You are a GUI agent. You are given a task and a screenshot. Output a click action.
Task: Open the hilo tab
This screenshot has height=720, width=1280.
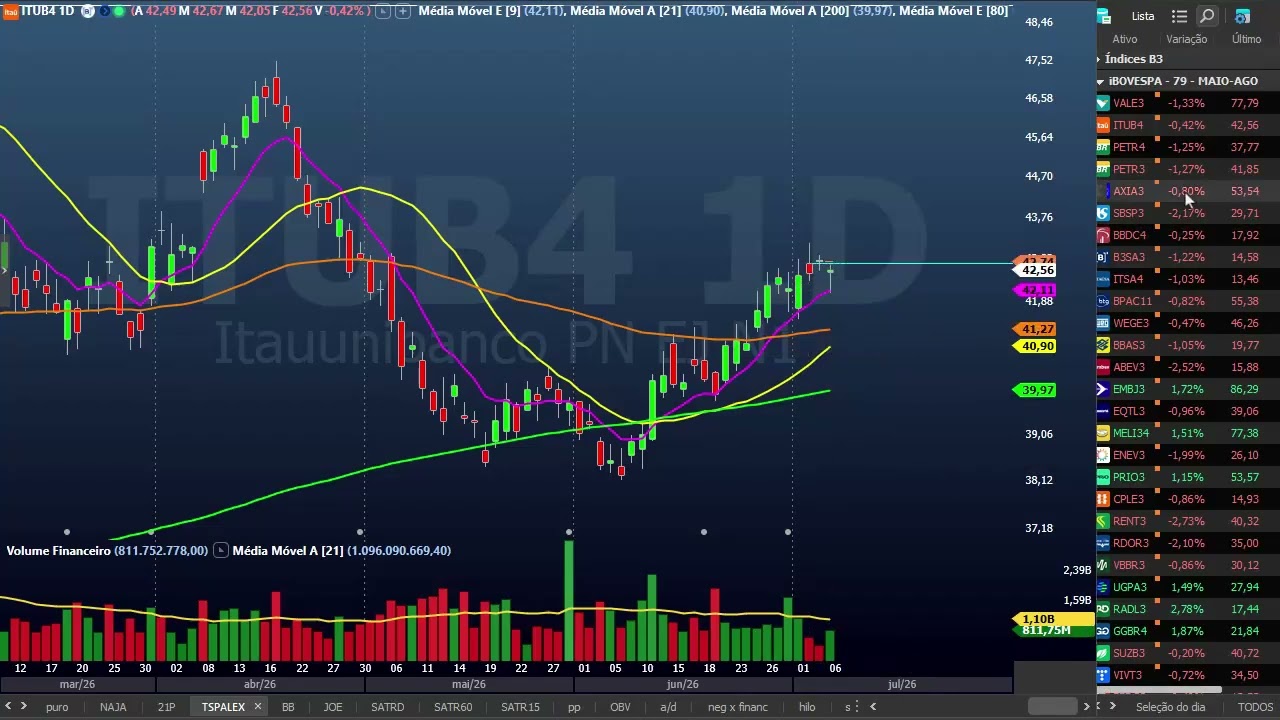(807, 707)
